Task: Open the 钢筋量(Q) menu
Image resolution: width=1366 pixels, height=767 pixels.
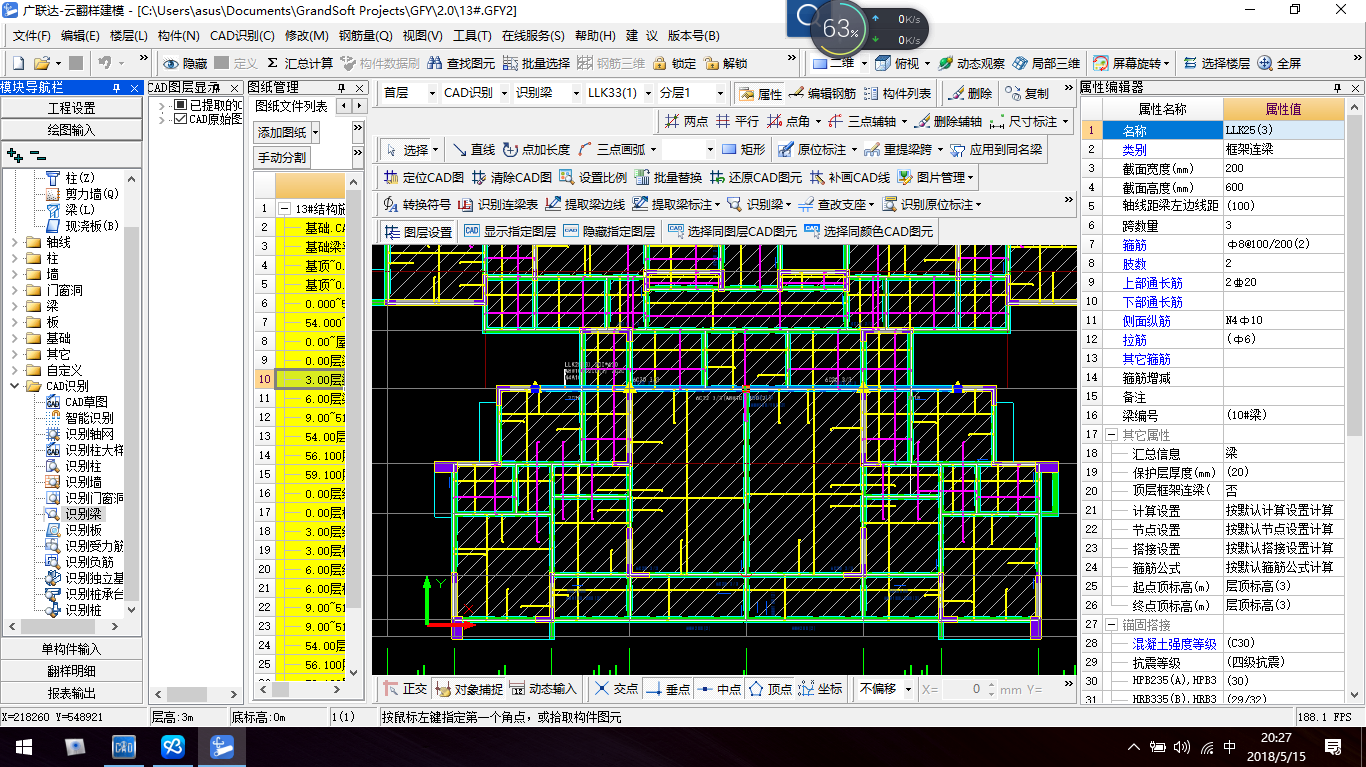Action: pos(365,36)
